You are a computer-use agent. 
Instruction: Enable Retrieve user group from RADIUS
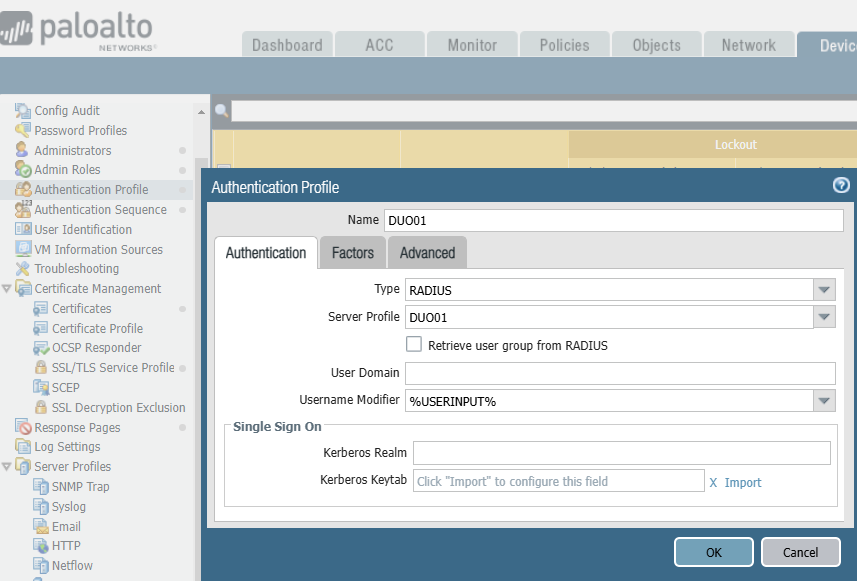click(x=414, y=344)
